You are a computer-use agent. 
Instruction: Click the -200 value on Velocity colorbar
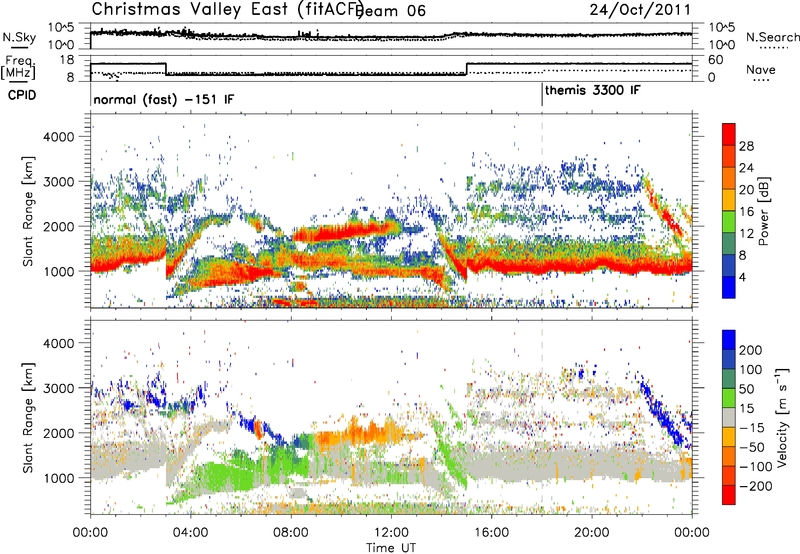click(x=755, y=486)
